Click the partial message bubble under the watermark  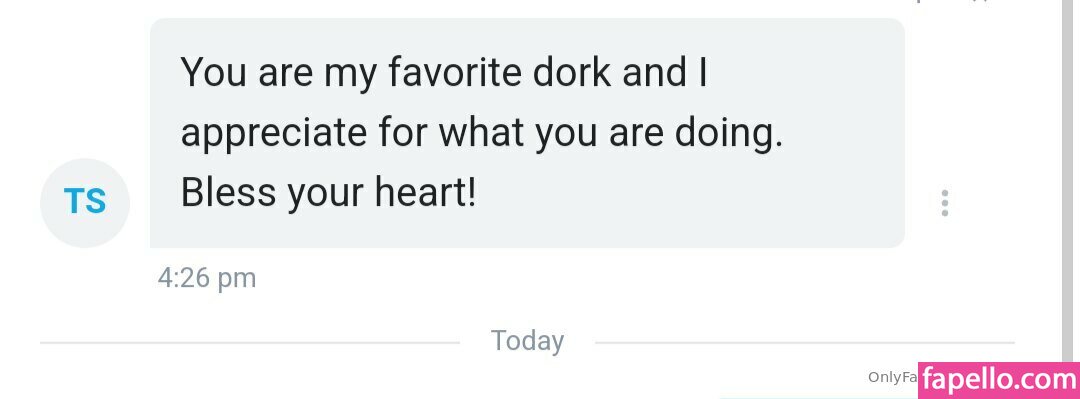pos(818,398)
